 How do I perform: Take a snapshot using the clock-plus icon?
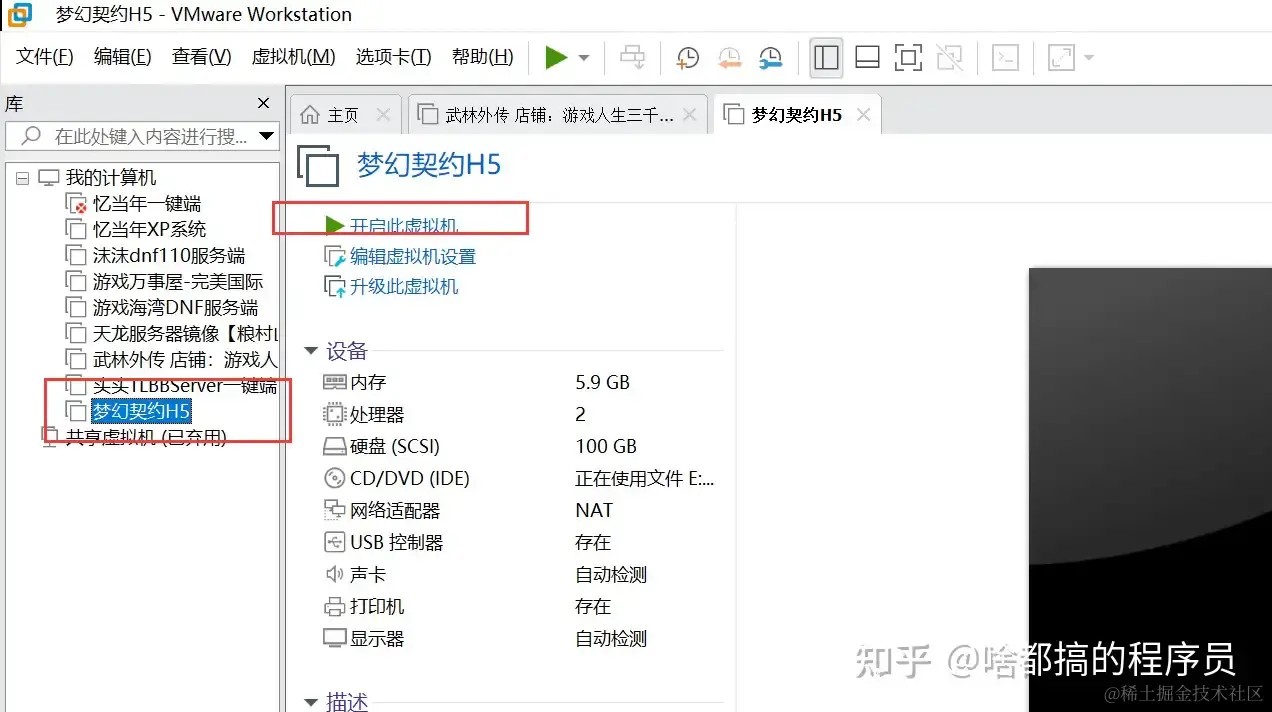coord(688,58)
